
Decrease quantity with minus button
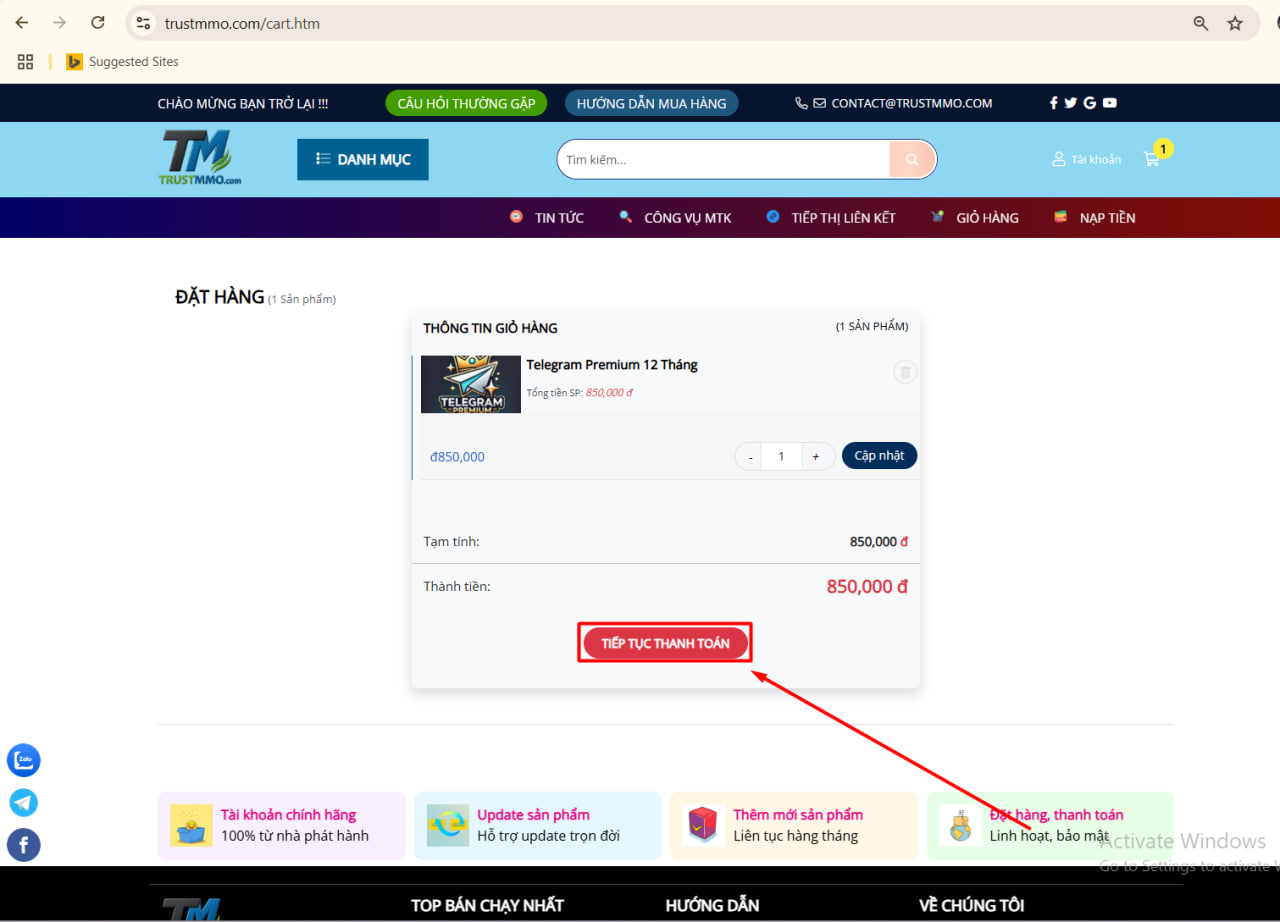(750, 456)
